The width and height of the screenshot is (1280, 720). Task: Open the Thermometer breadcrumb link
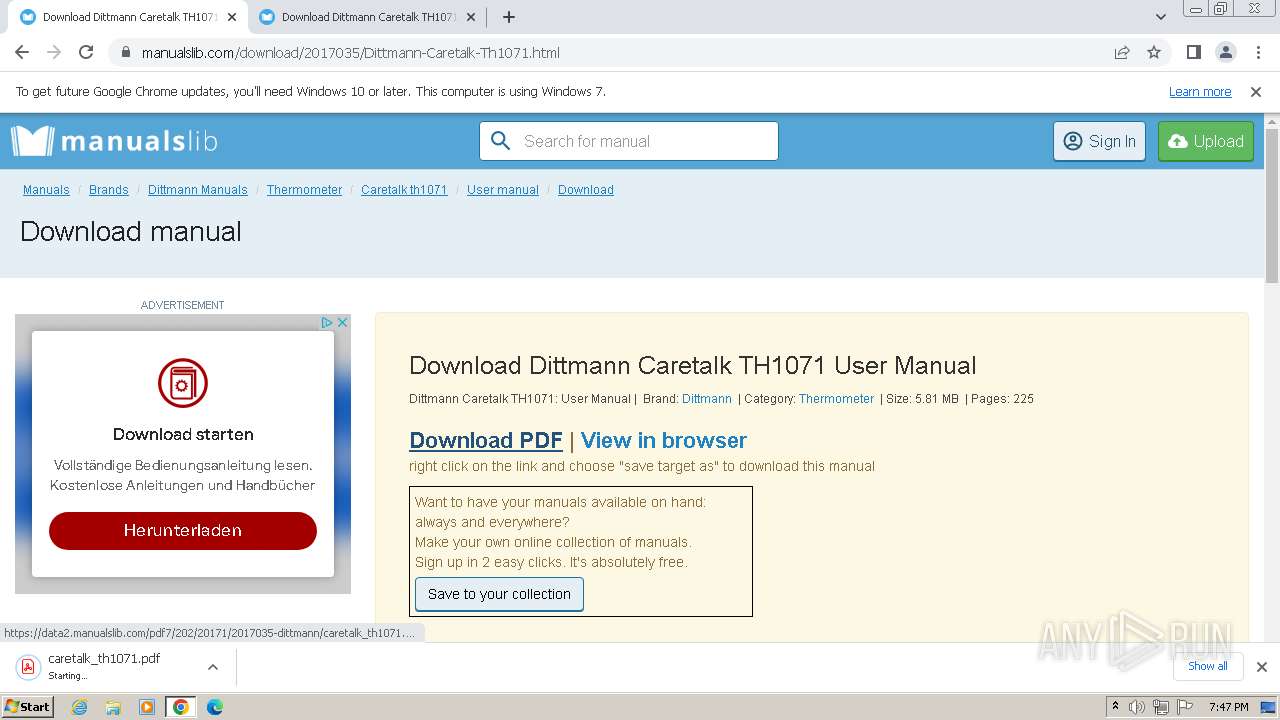[304, 190]
